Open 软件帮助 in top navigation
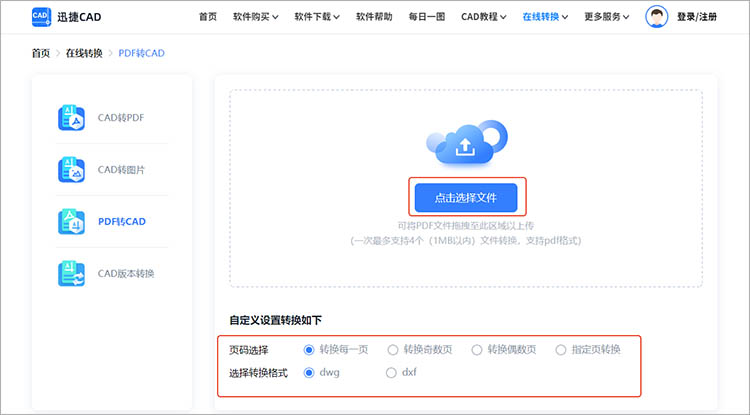 pyautogui.click(x=374, y=17)
